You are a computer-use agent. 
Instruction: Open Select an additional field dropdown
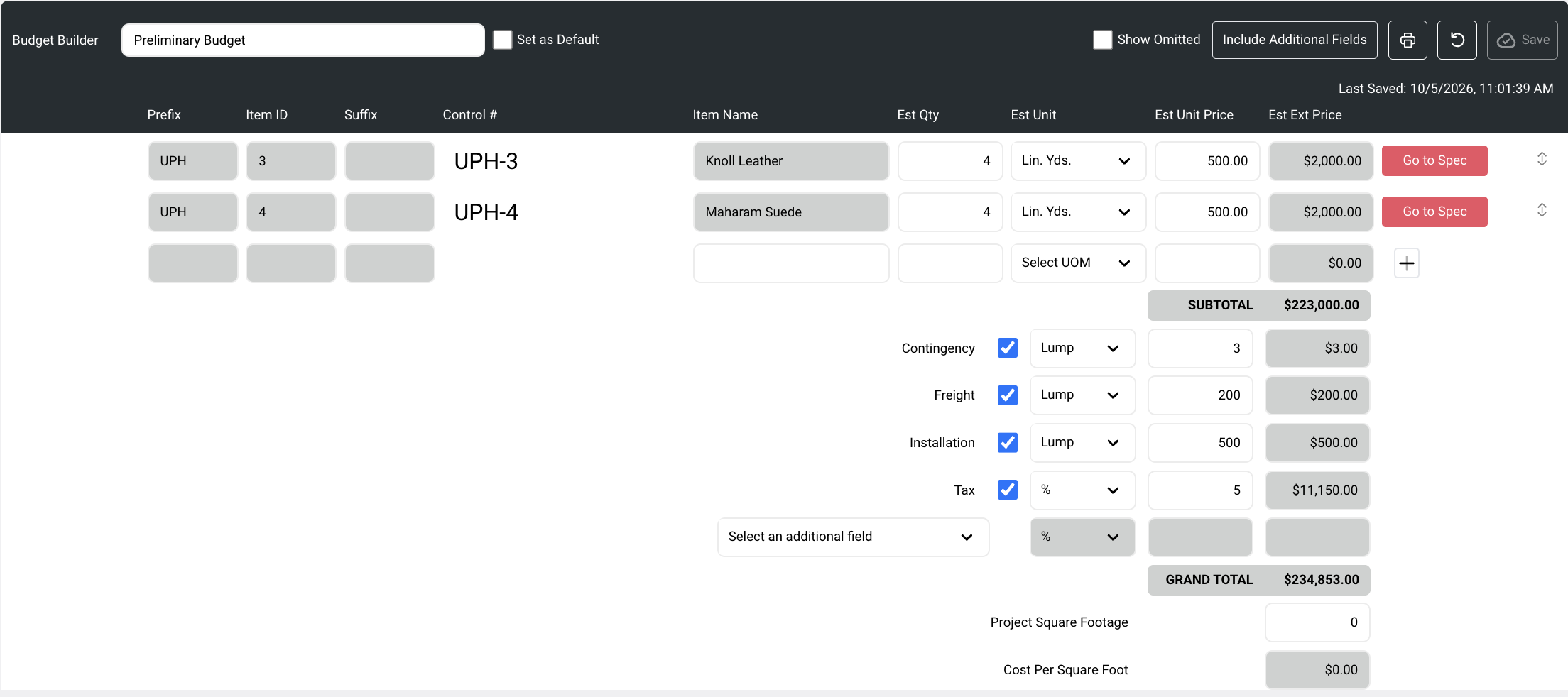(853, 537)
